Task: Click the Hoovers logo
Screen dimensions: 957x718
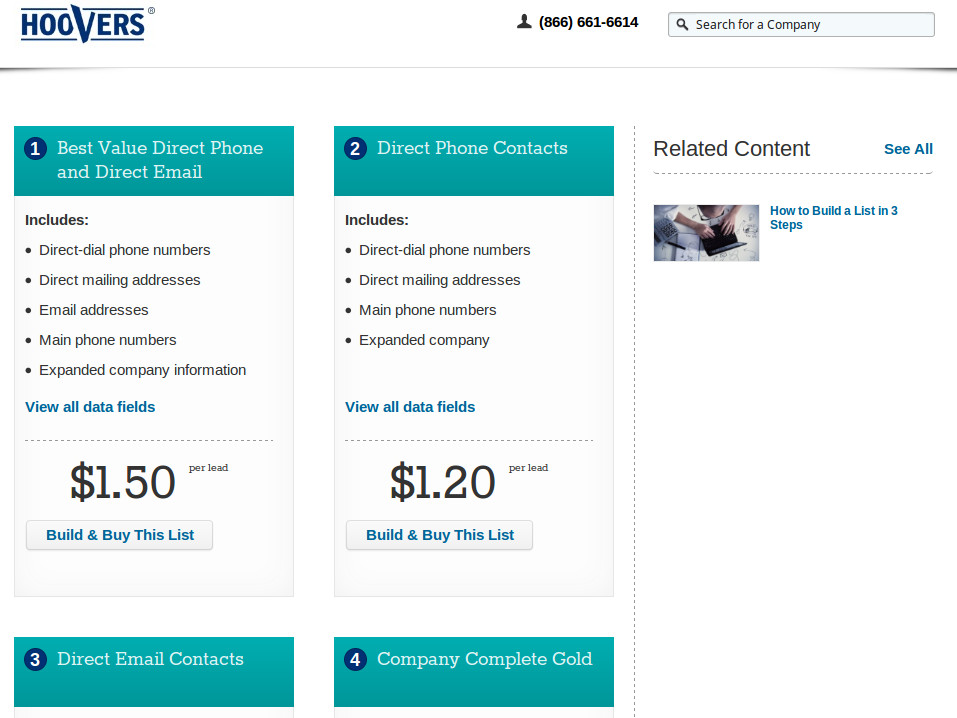Action: (85, 25)
